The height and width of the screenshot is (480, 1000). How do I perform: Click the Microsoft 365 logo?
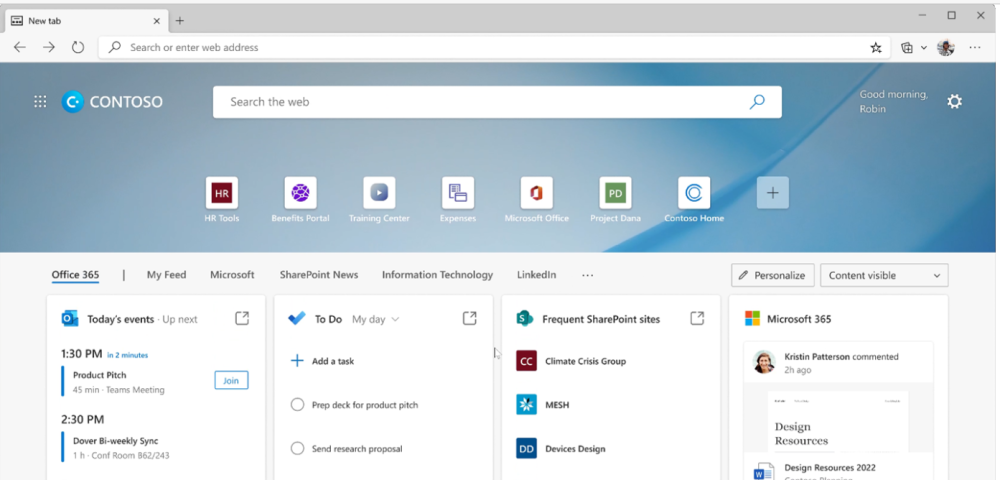(753, 319)
